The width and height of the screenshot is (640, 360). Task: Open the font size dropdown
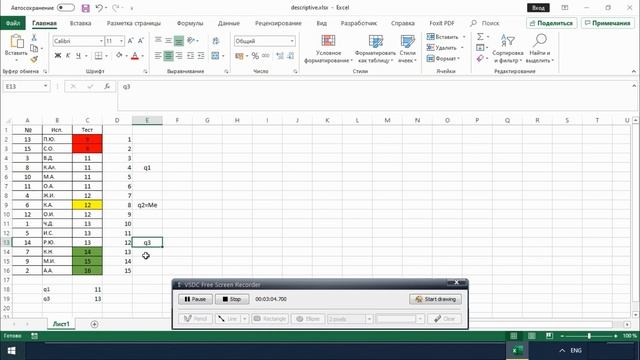tap(121, 41)
